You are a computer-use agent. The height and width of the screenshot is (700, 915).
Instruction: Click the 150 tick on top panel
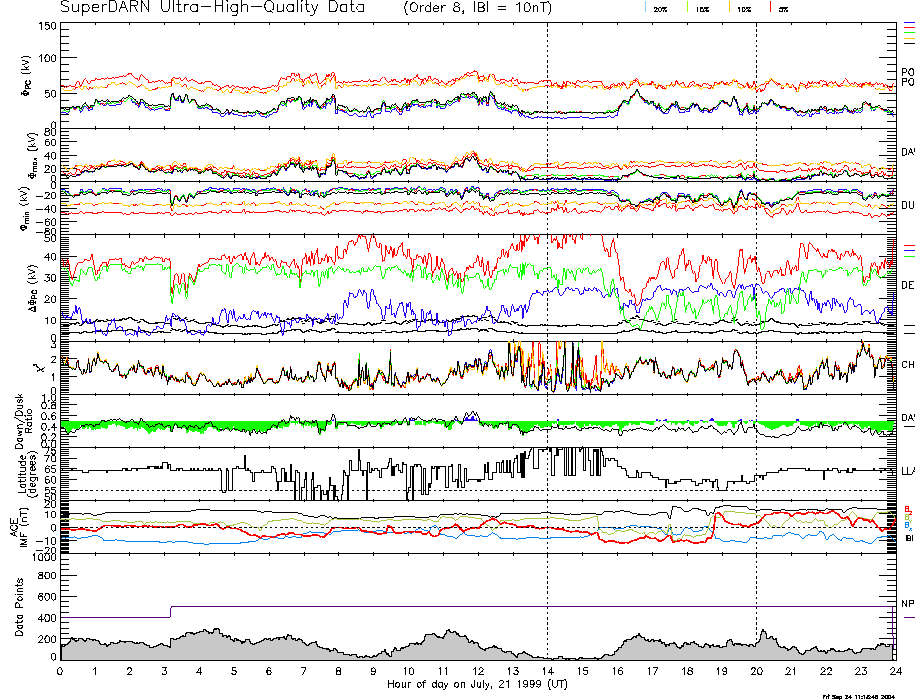(47, 26)
